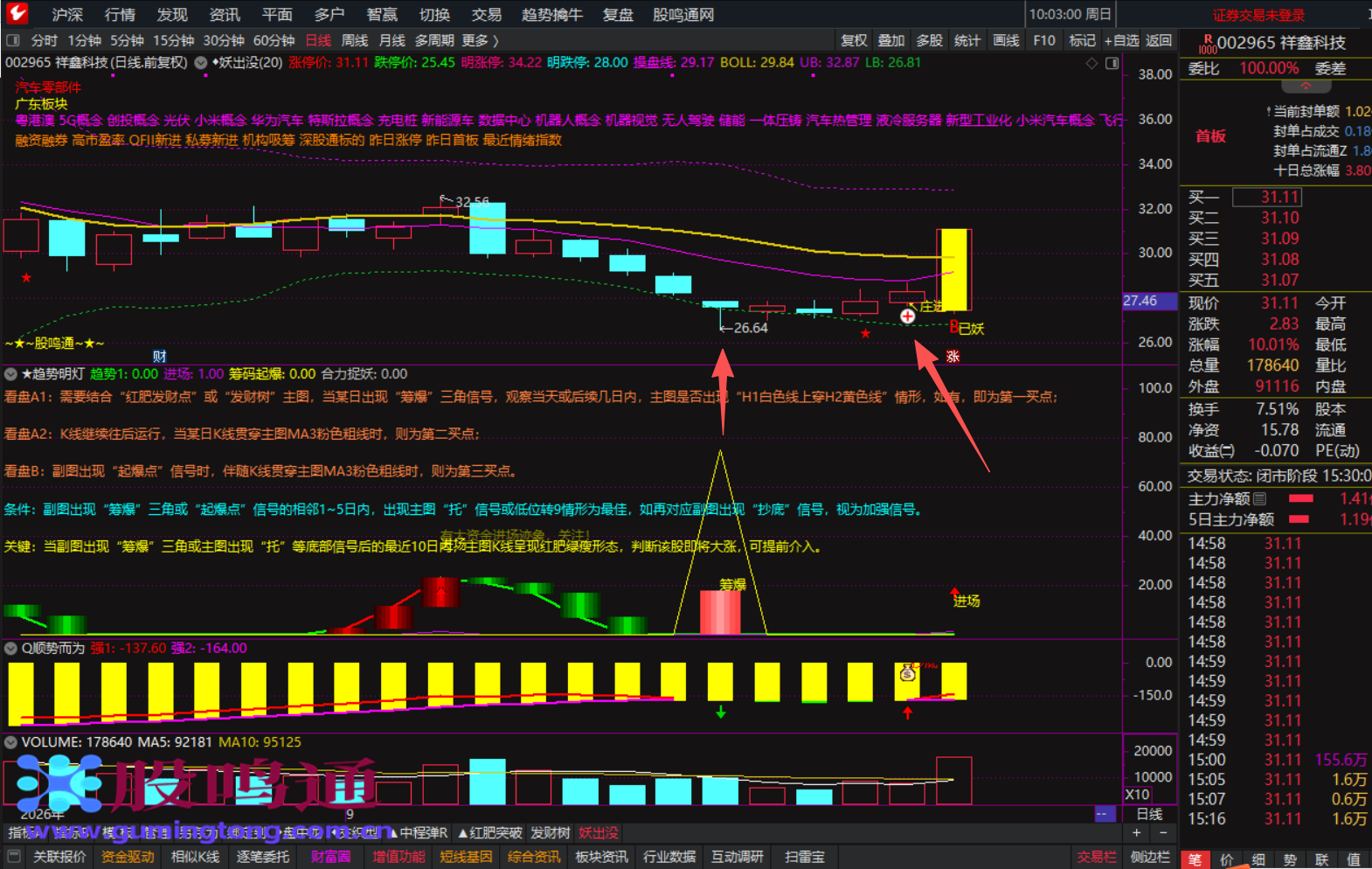Viewport: 1372px width, 869px height.
Task: Select the 妖出没 indicator tab
Action: click(599, 833)
